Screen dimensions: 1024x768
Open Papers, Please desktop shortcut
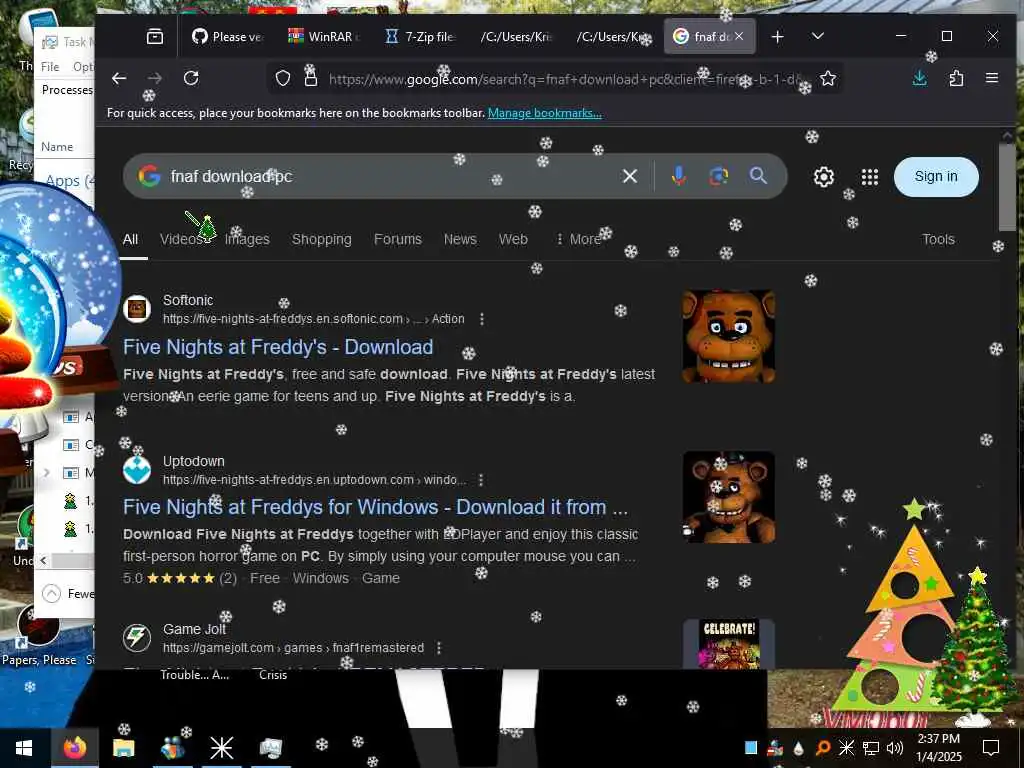39,635
